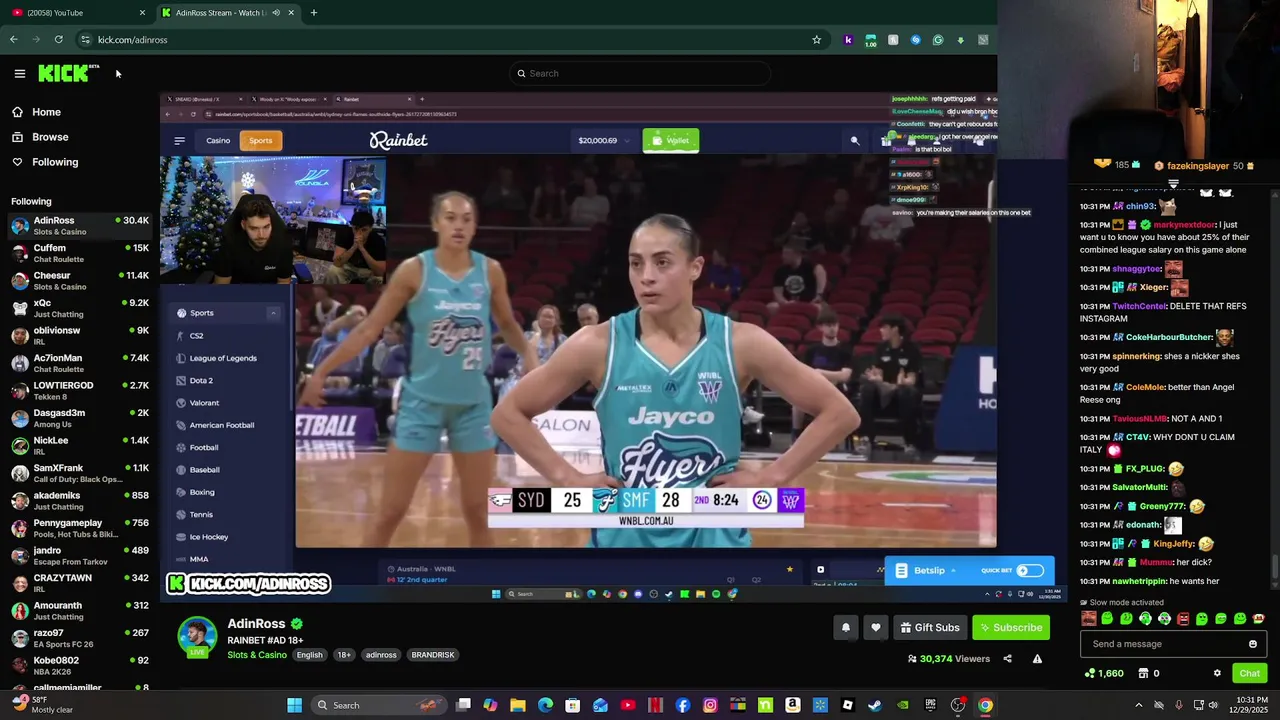1280x720 pixels.
Task: Click the report warning triangle icon
Action: click(x=1037, y=659)
